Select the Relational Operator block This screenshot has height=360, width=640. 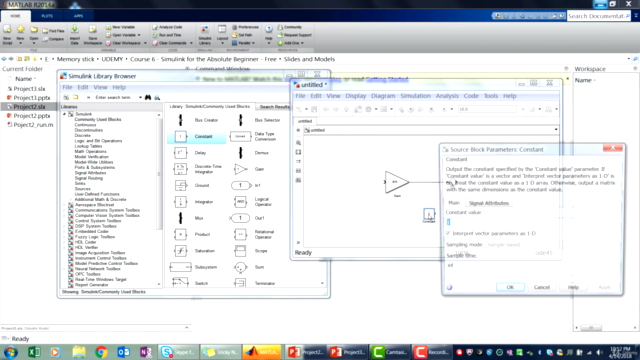(x=240, y=234)
